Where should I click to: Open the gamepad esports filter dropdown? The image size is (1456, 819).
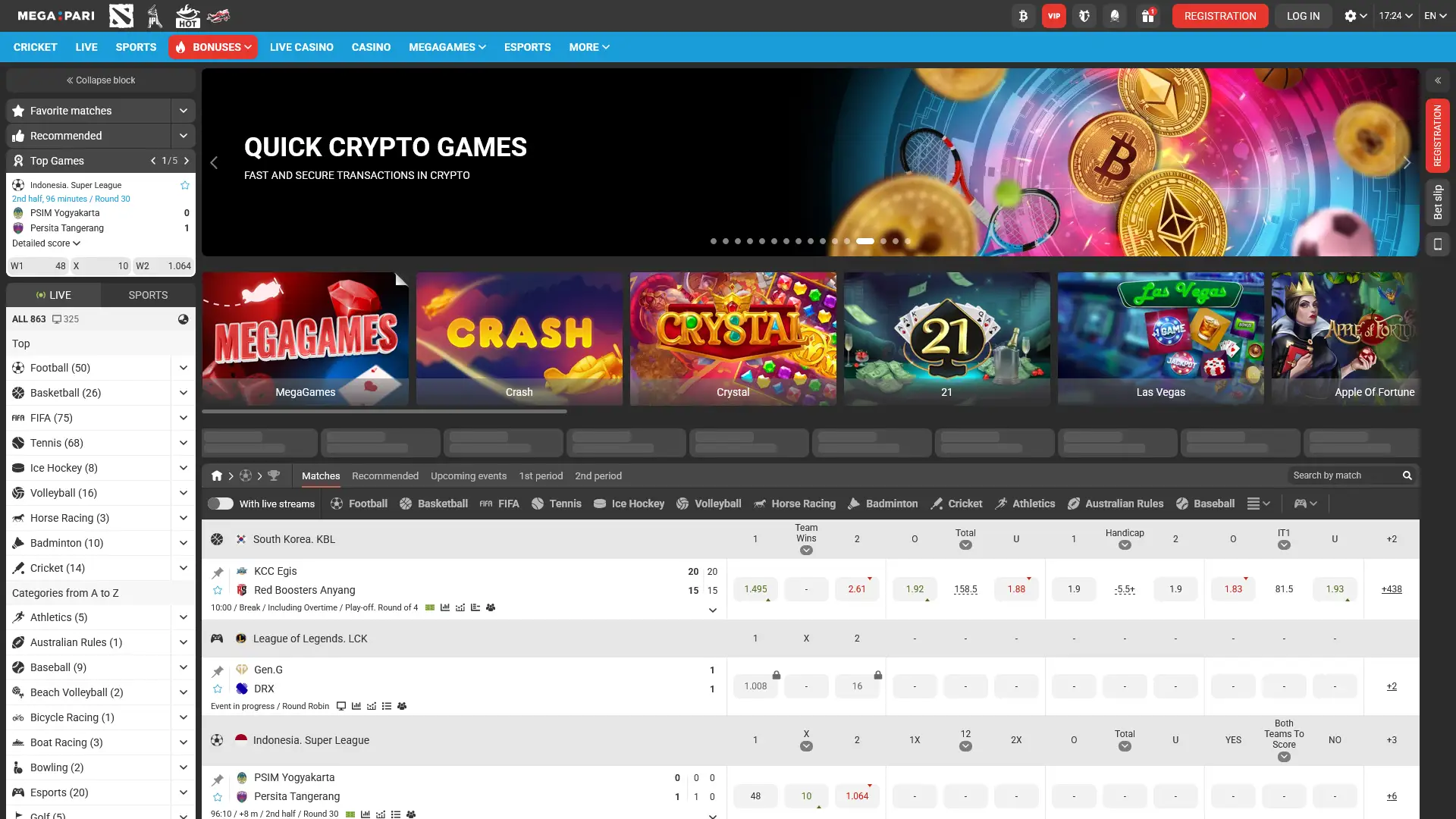[x=1305, y=504]
